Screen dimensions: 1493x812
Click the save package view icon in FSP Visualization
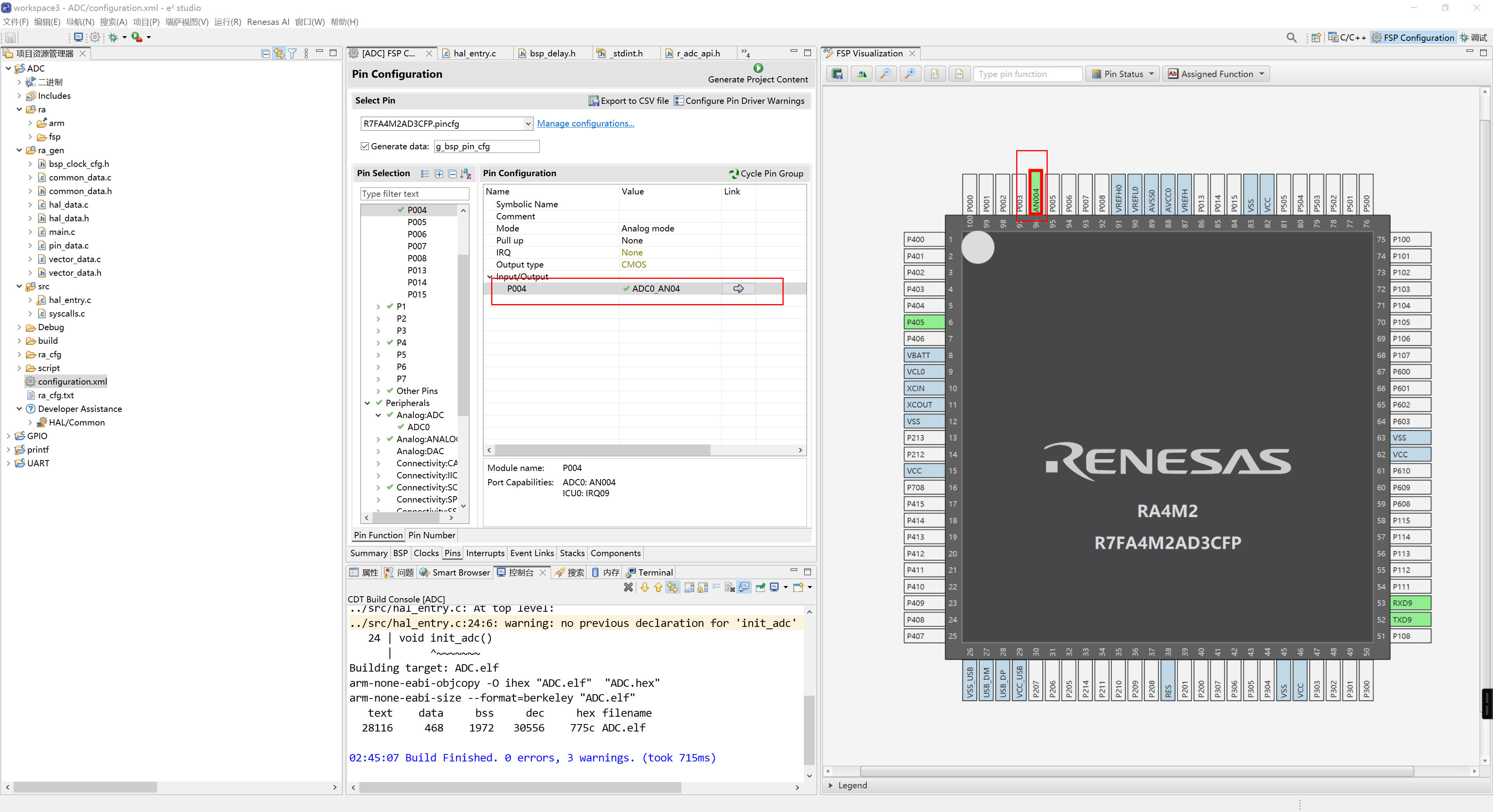[x=837, y=74]
